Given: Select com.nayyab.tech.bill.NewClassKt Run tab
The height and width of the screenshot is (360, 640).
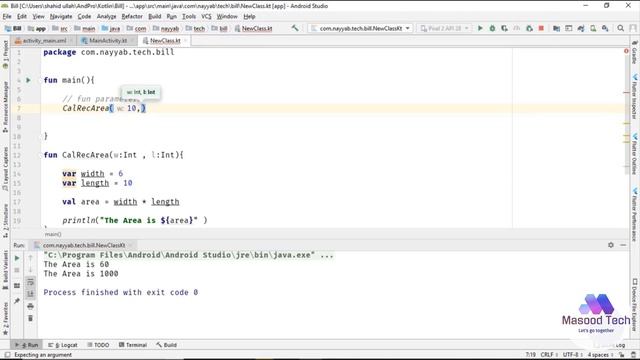Looking at the screenshot, I should click(x=84, y=245).
